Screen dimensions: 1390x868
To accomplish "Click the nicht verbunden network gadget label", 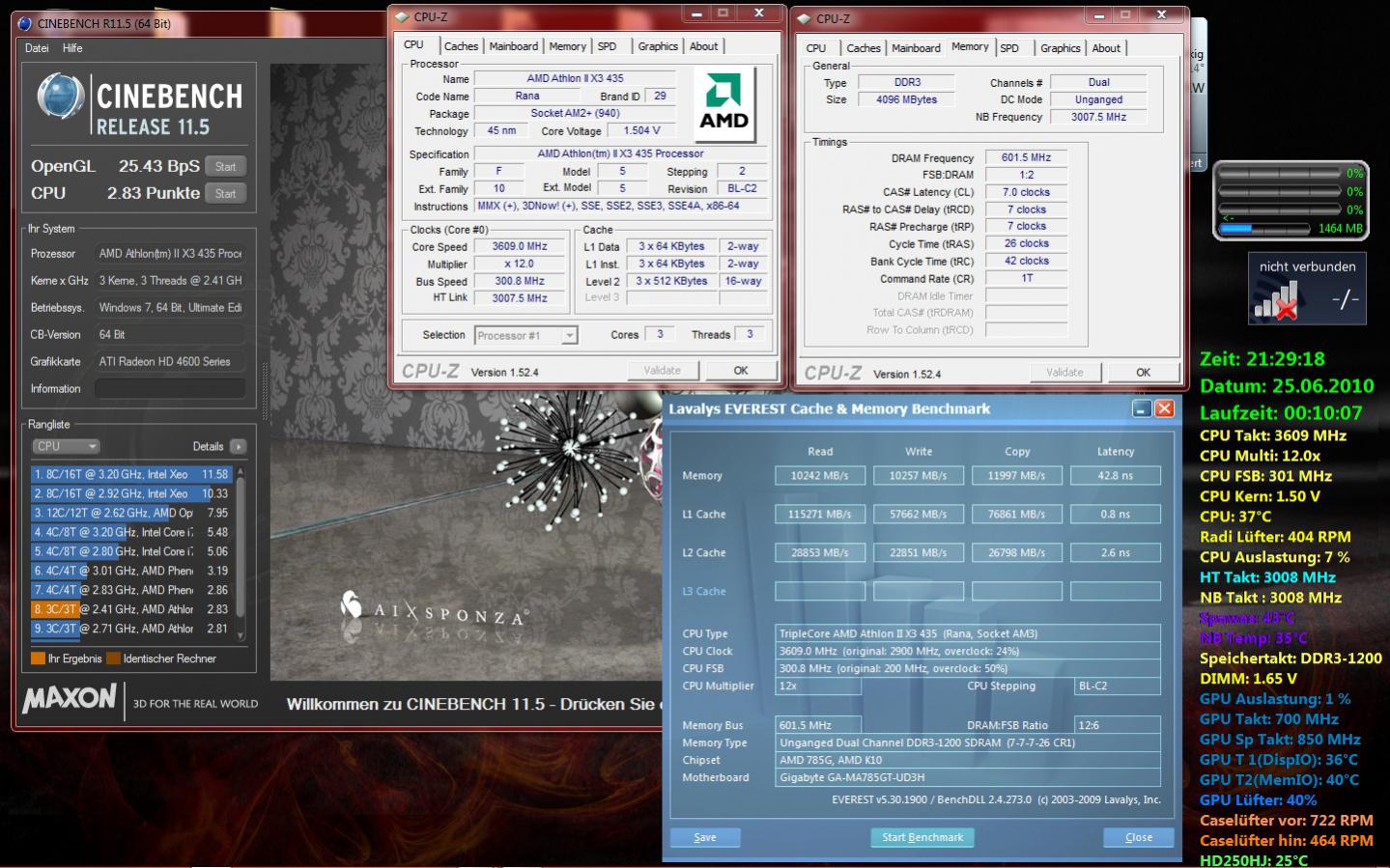I will click(1307, 266).
